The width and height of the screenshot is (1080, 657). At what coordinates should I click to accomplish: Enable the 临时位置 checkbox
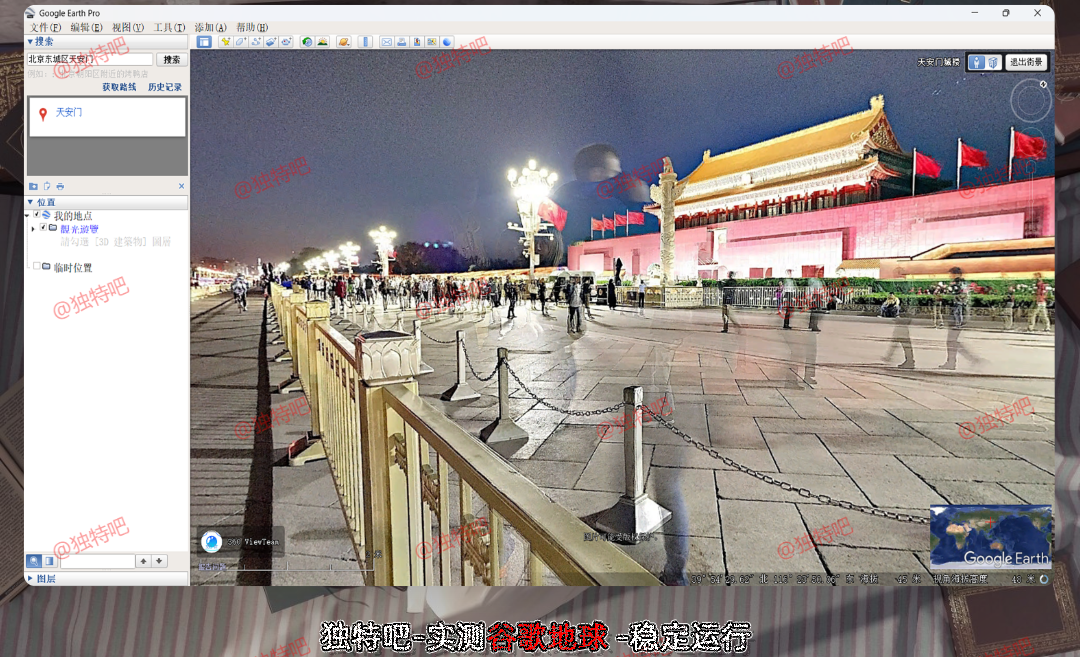[x=37, y=267]
